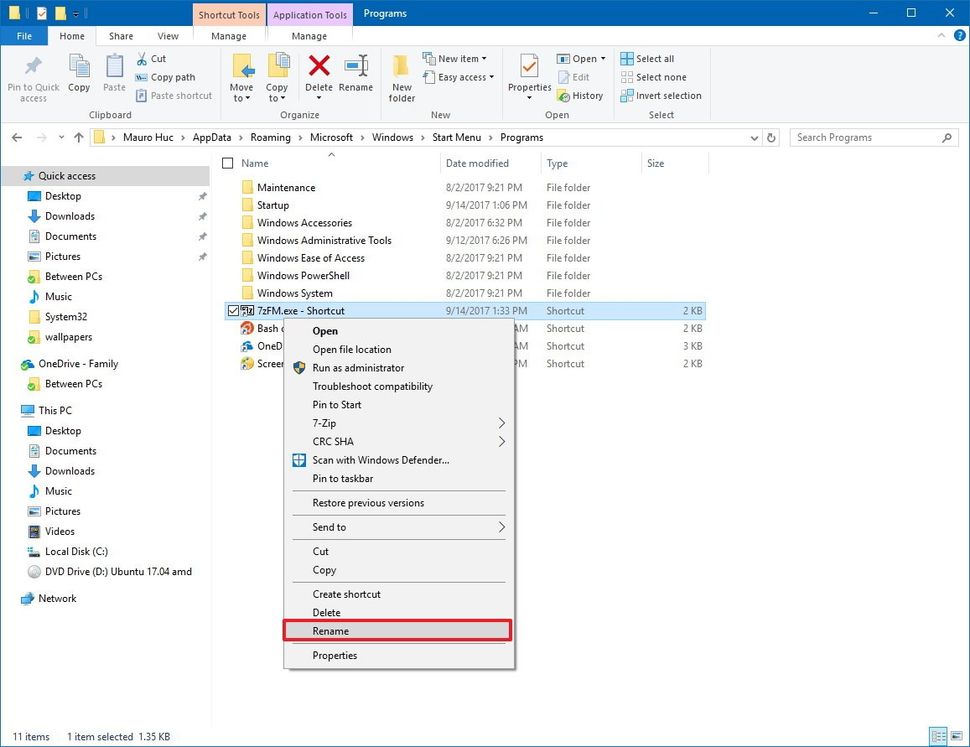Image resolution: width=970 pixels, height=747 pixels.
Task: Click the Invert selection button
Action: coord(661,95)
